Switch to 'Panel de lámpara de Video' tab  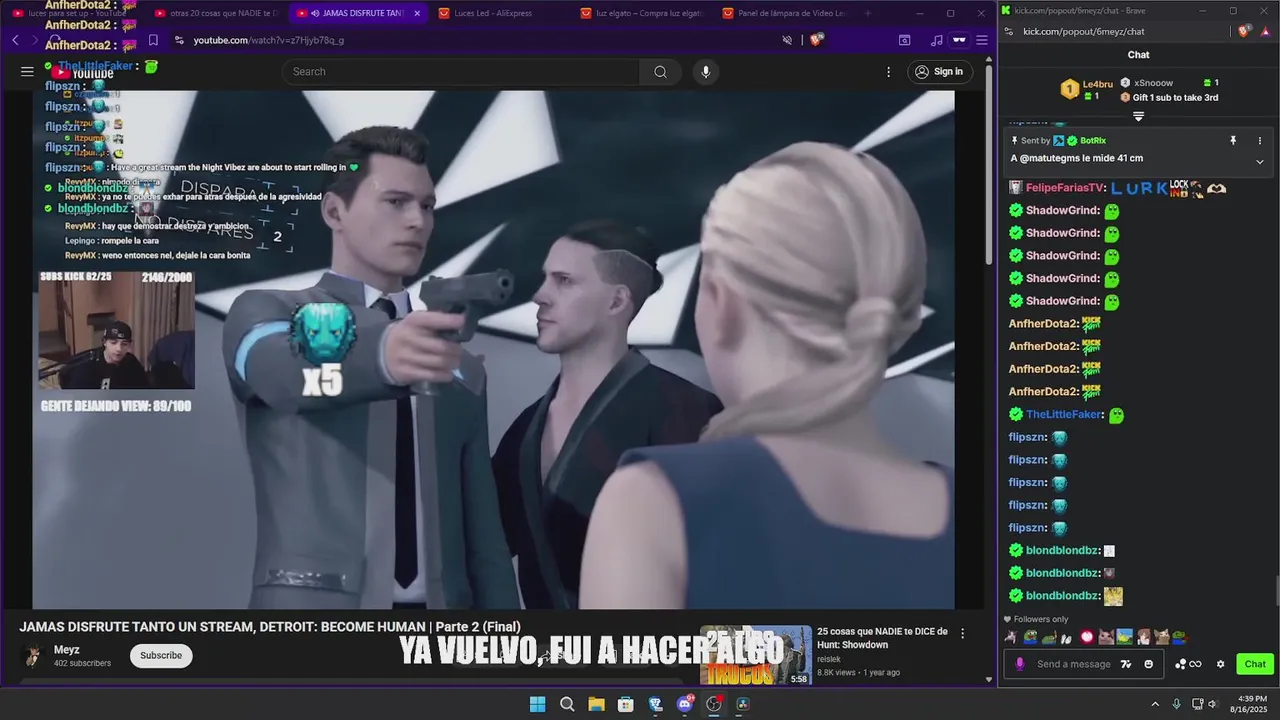coord(784,13)
